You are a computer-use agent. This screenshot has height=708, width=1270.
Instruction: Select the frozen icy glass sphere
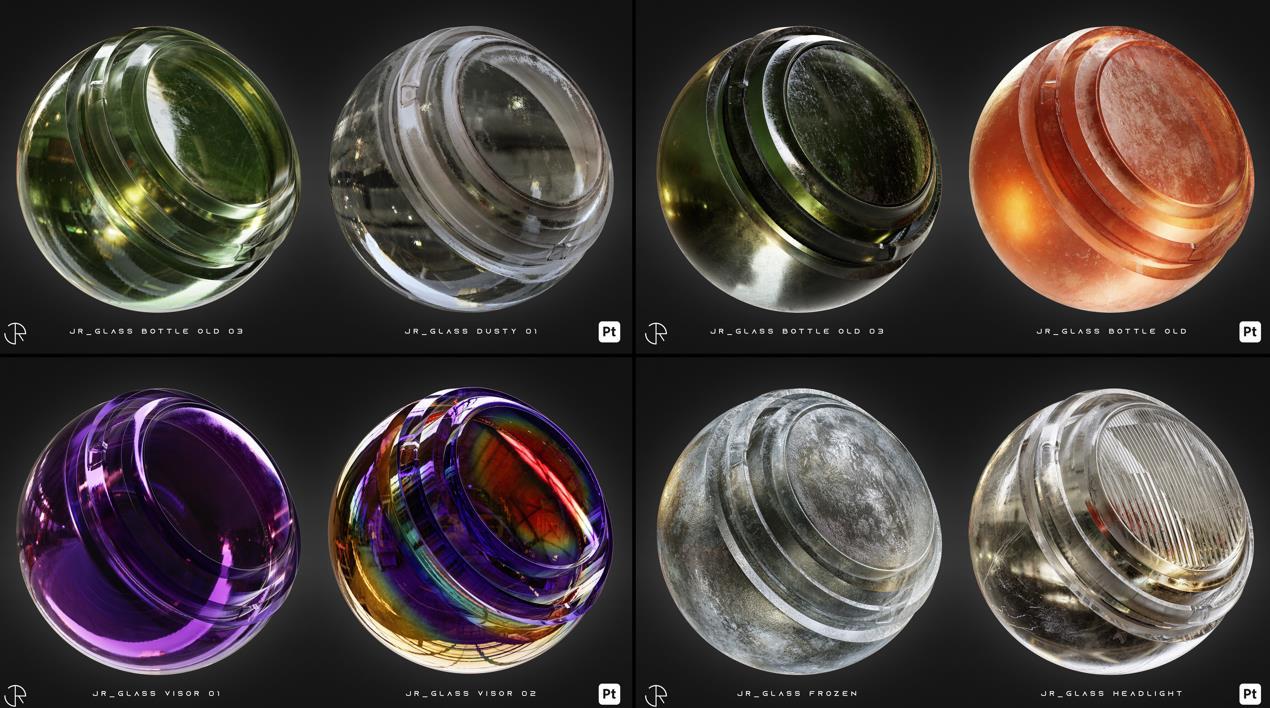(x=799, y=530)
